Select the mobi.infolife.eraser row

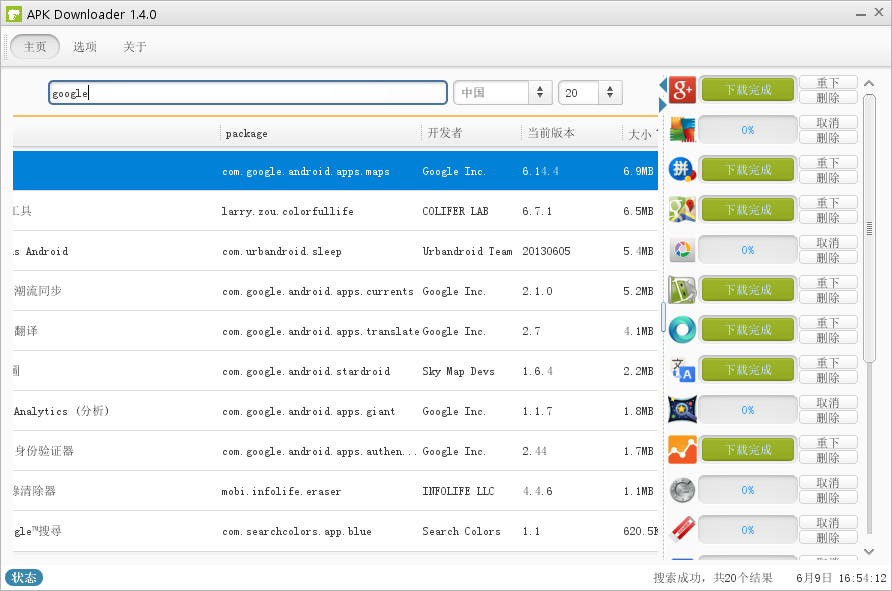tap(335, 491)
